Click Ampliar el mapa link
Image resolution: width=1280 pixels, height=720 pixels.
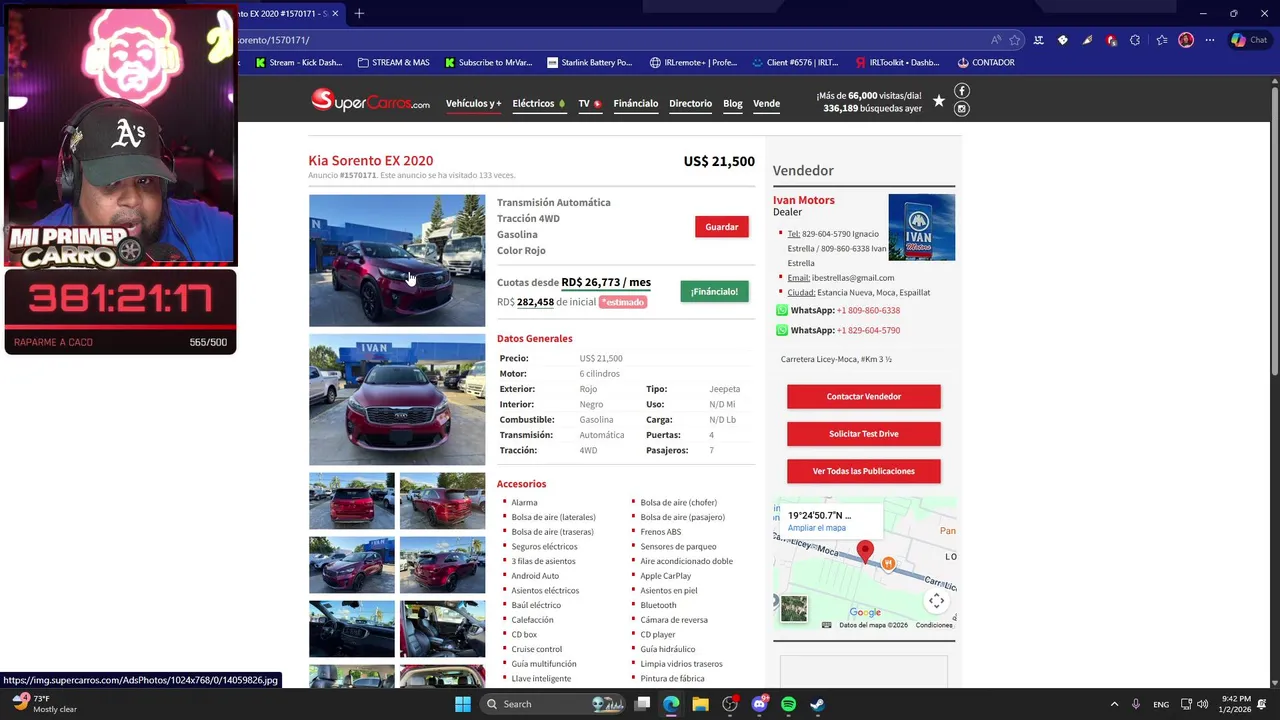point(817,528)
